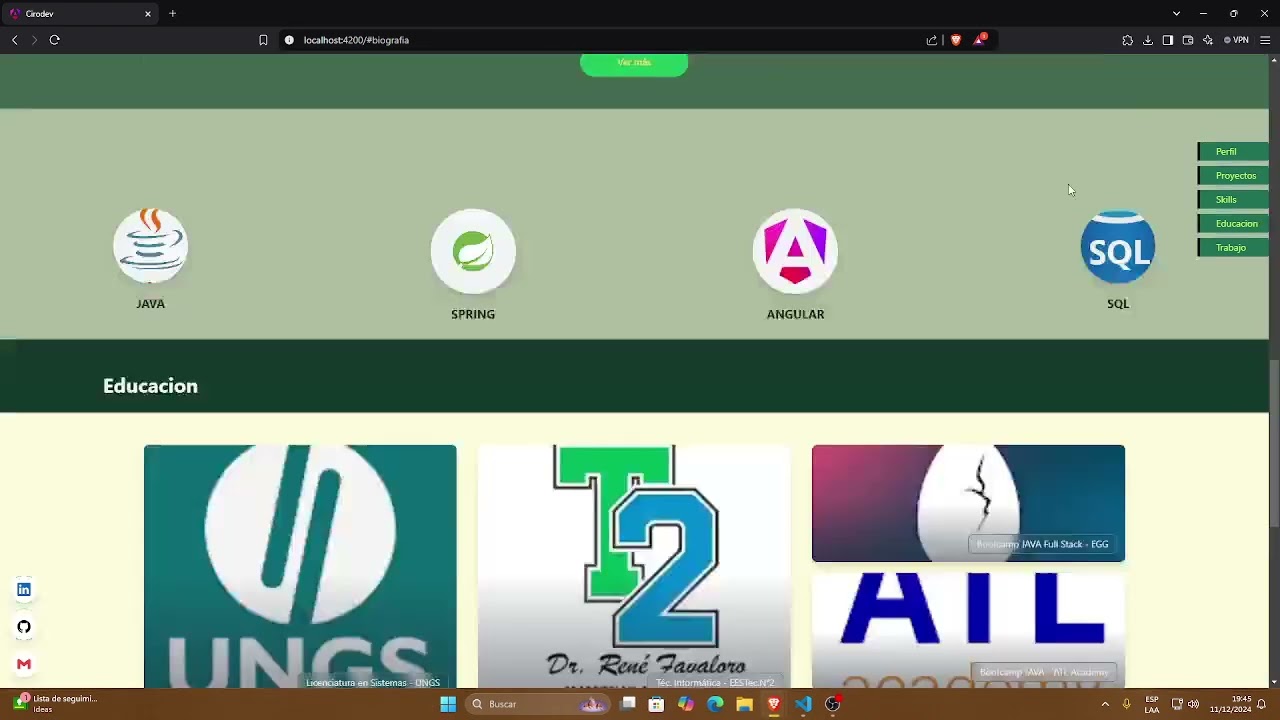Expand the tab search dropdown arrow
Viewport: 1280px width, 720px height.
pos(1176,13)
